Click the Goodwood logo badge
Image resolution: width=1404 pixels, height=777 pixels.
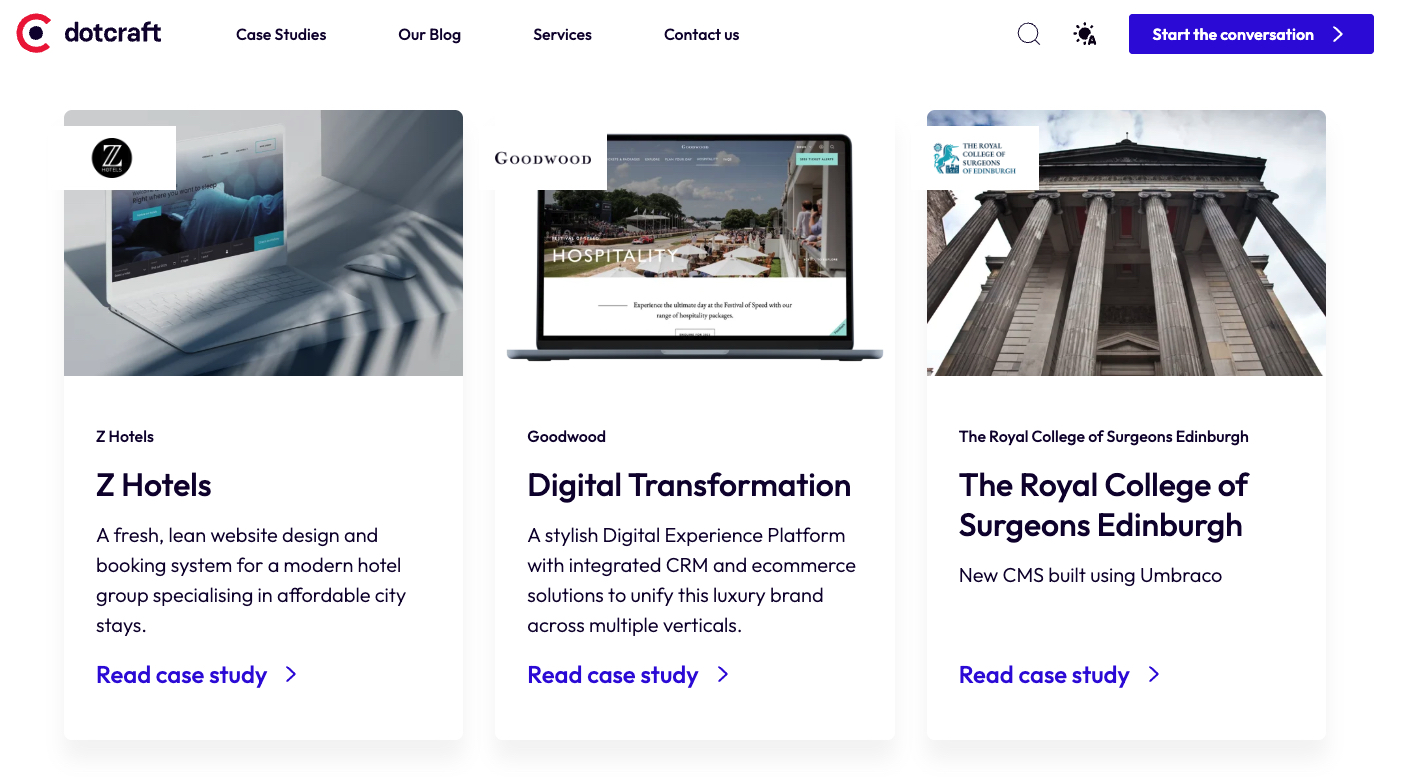pos(543,158)
